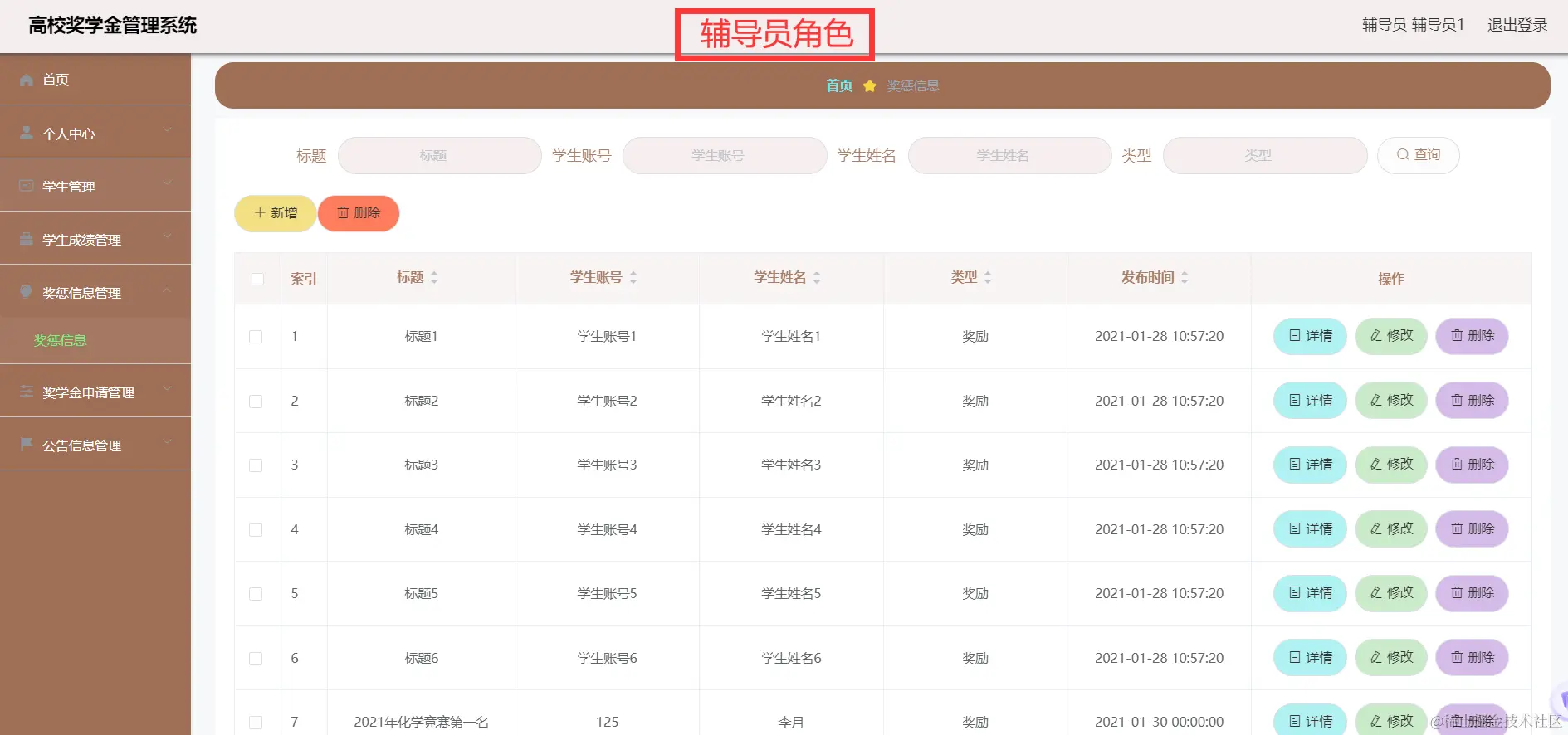Viewport: 1568px width, 735px height.
Task: Click the 查询 search button
Action: [x=1418, y=155]
